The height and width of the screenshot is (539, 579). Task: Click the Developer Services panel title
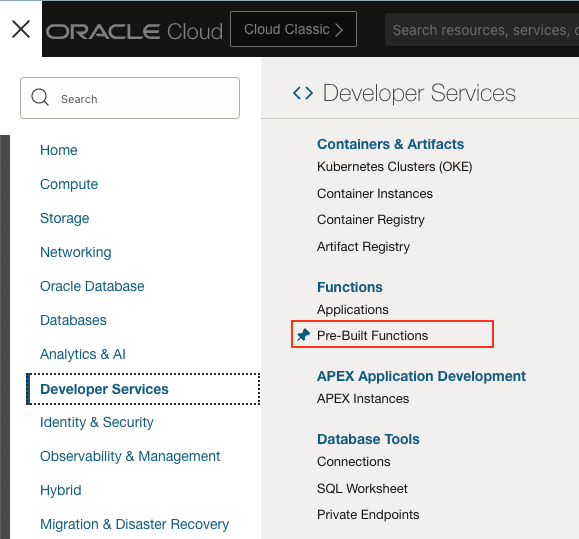419,93
